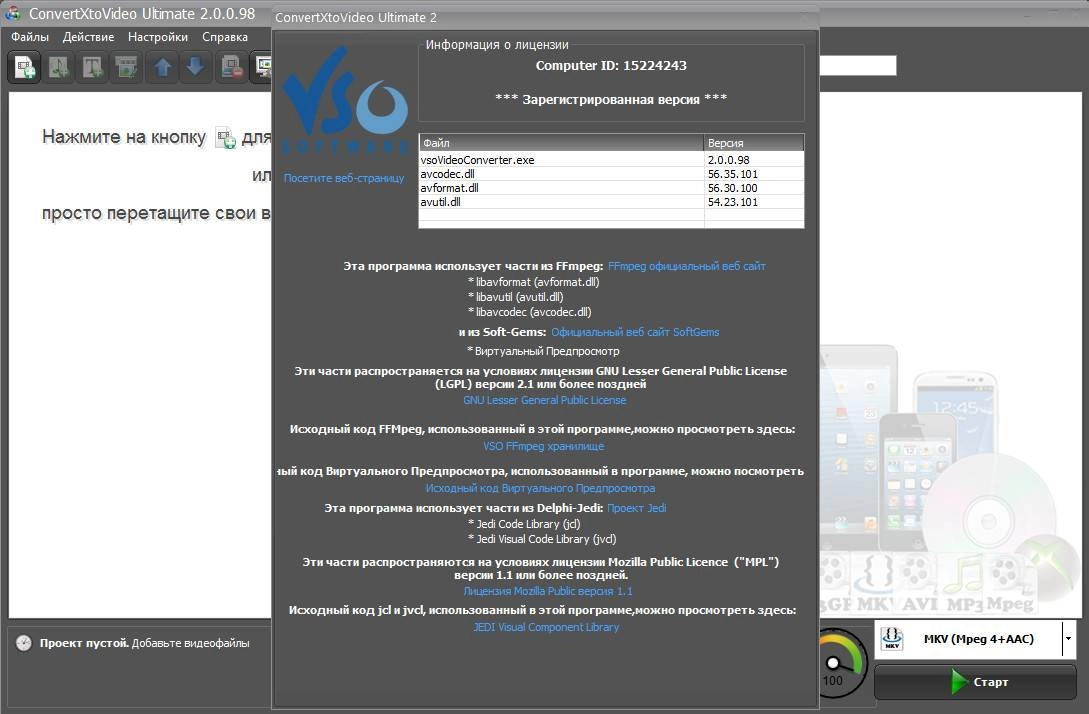Open the output profile dropdown arrow
This screenshot has width=1089, height=714.
1069,638
